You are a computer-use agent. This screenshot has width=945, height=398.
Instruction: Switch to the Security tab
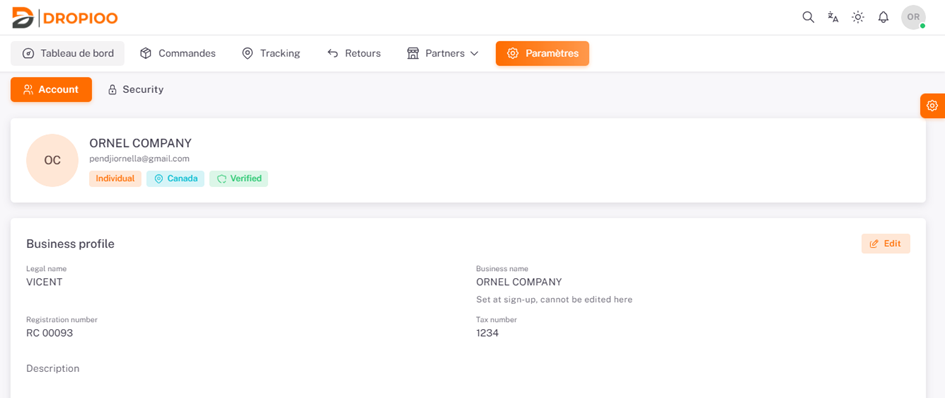(x=136, y=89)
